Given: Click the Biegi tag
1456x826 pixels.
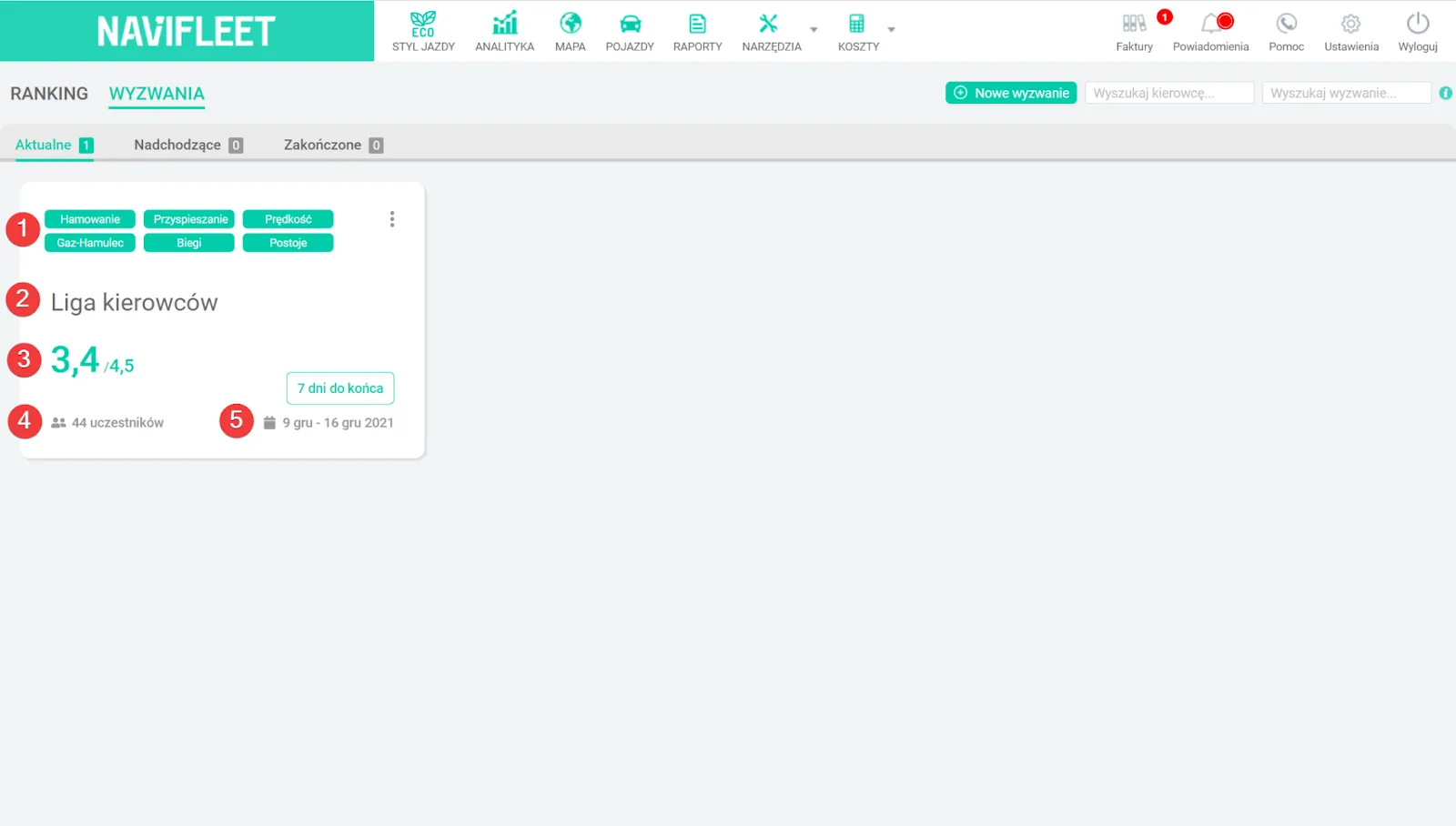Looking at the screenshot, I should pos(189,243).
